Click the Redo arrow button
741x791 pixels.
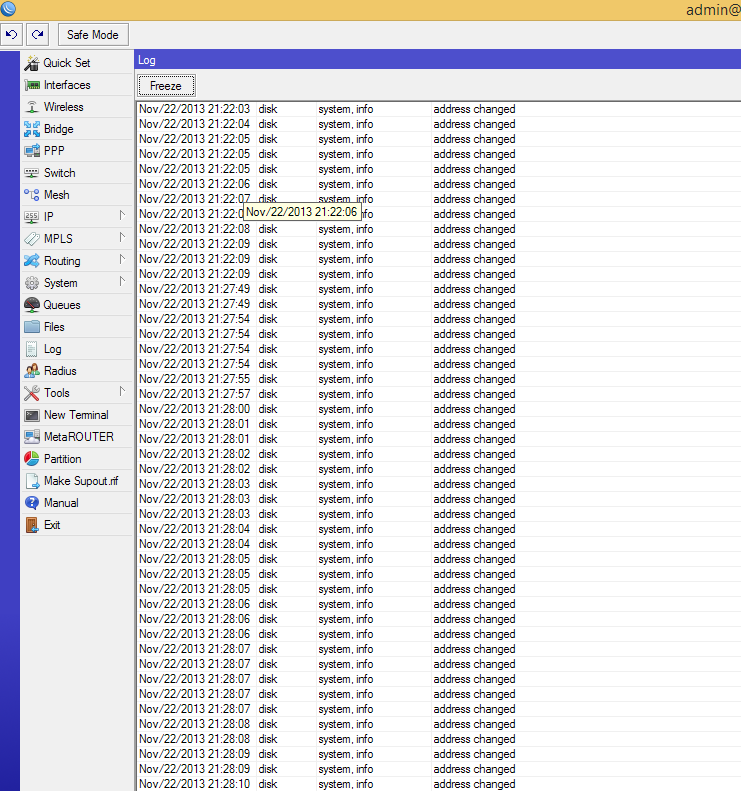pyautogui.click(x=37, y=35)
